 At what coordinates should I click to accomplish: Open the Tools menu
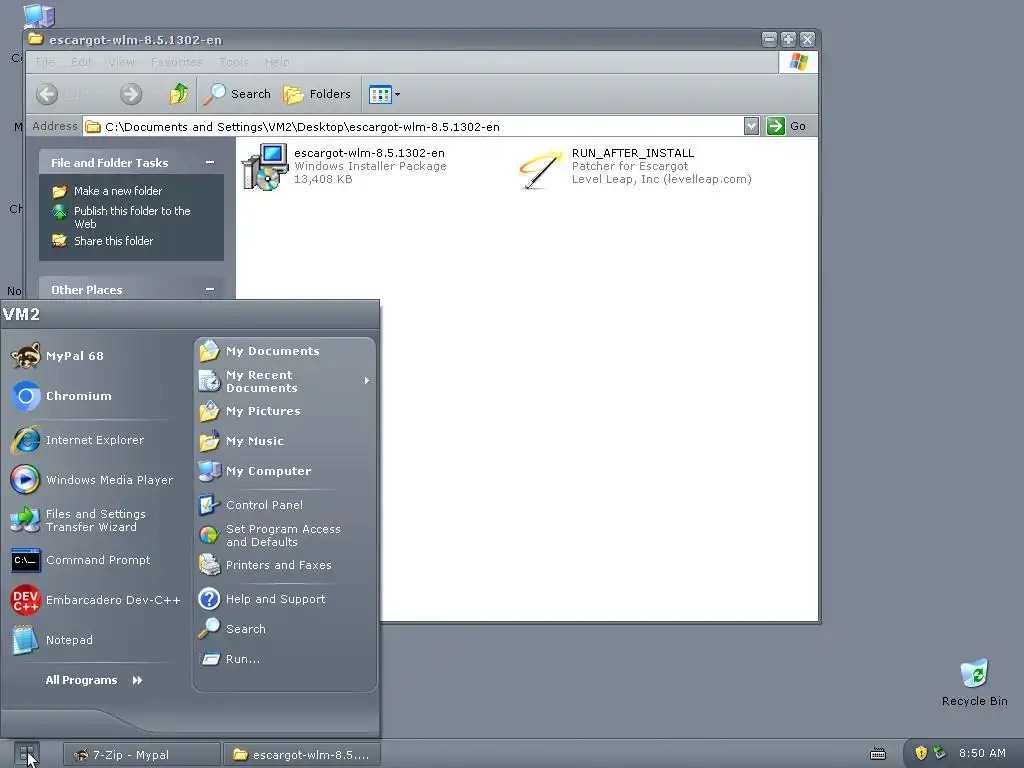[233, 62]
